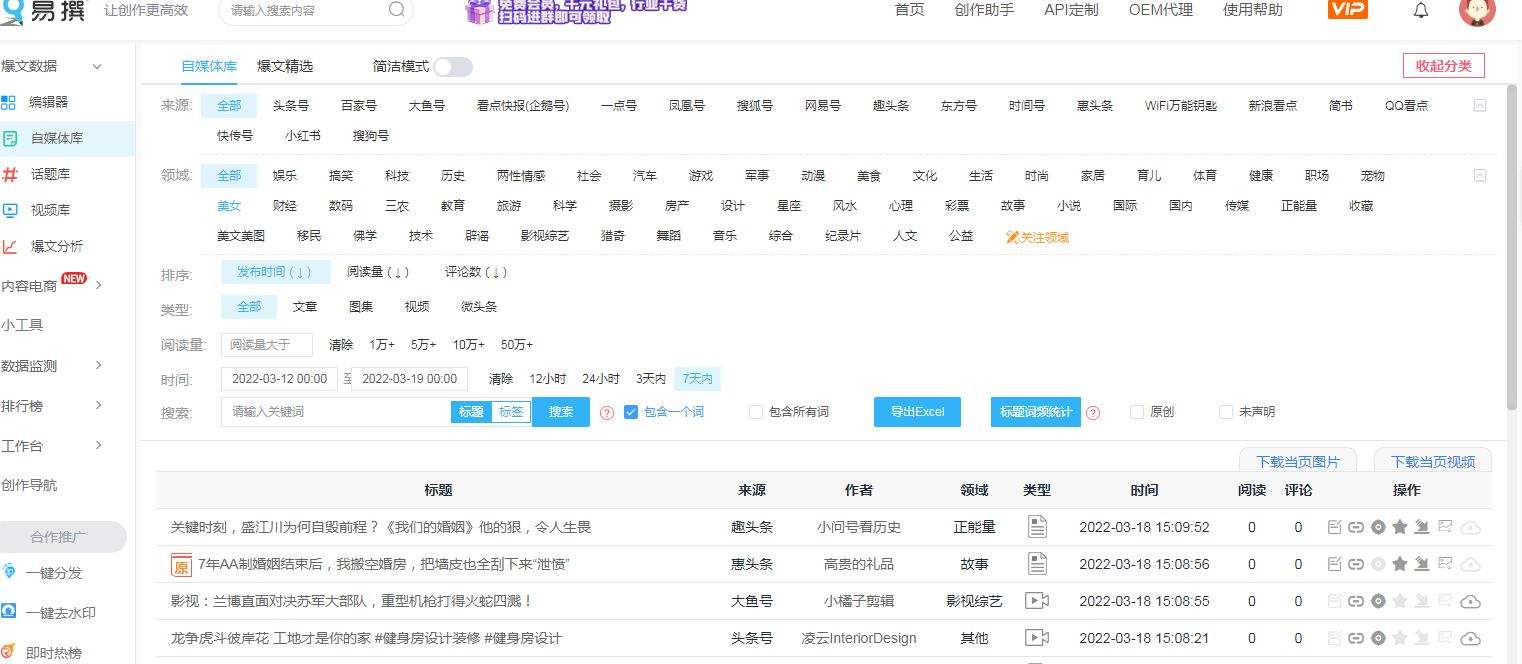Click the 收起分类 button

click(x=1443, y=66)
